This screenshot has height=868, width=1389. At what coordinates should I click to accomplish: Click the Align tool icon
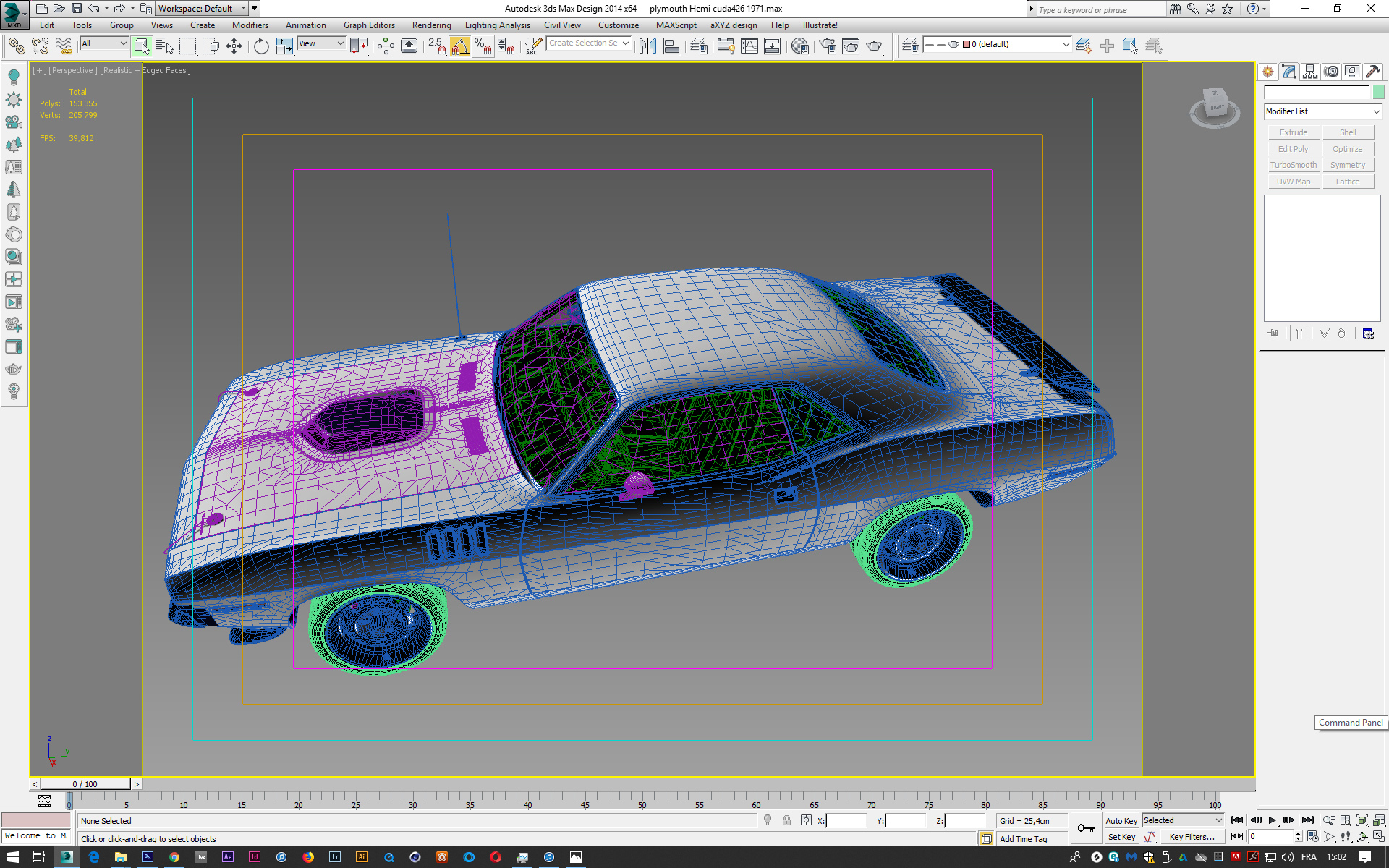(672, 46)
